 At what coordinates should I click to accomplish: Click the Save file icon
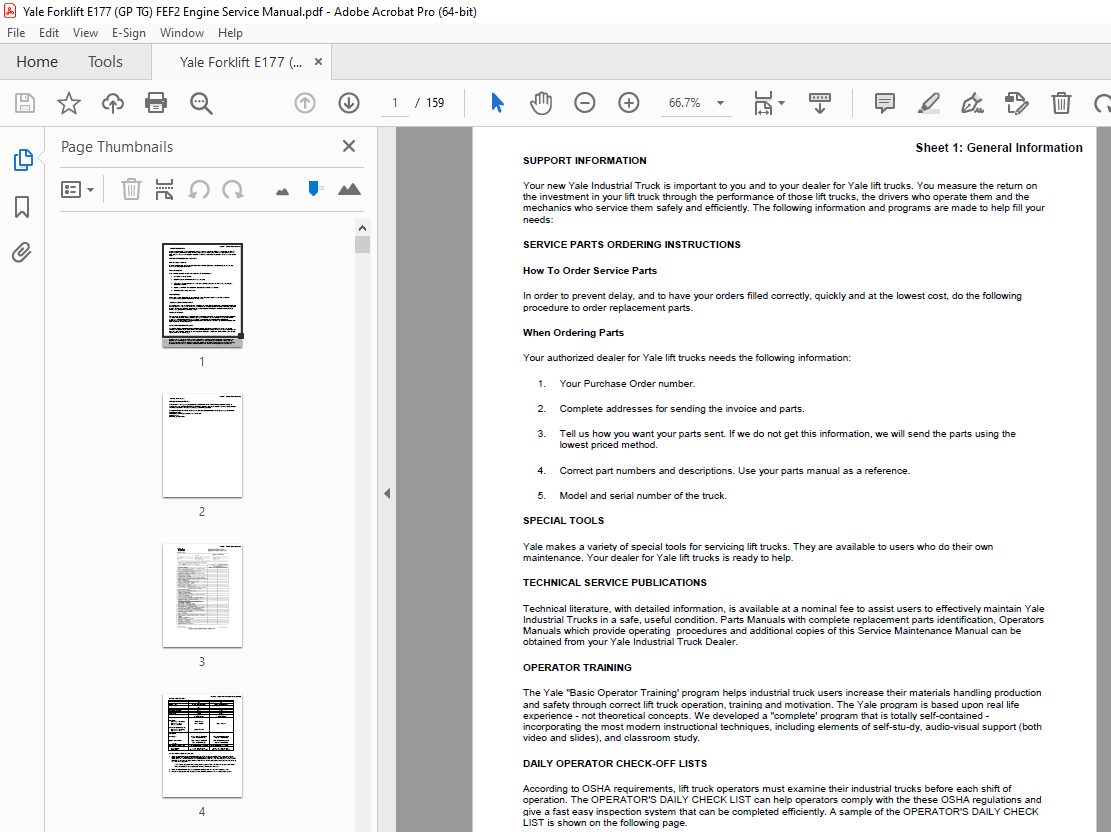point(25,103)
